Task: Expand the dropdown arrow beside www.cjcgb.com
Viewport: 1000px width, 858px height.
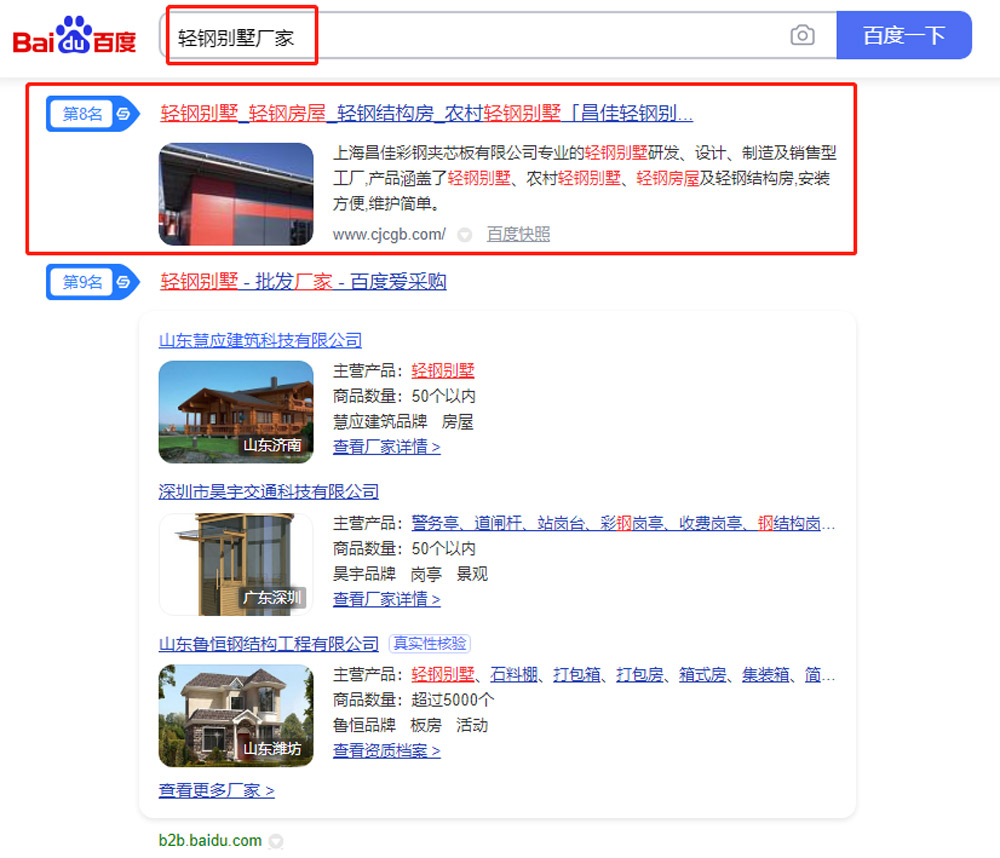Action: [x=464, y=235]
